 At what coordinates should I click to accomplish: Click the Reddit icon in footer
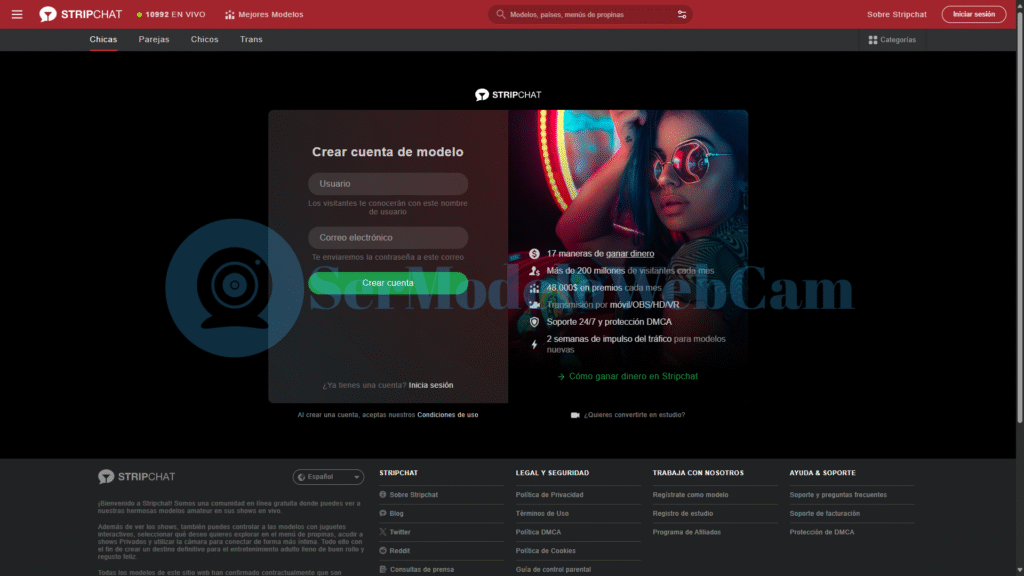(383, 551)
